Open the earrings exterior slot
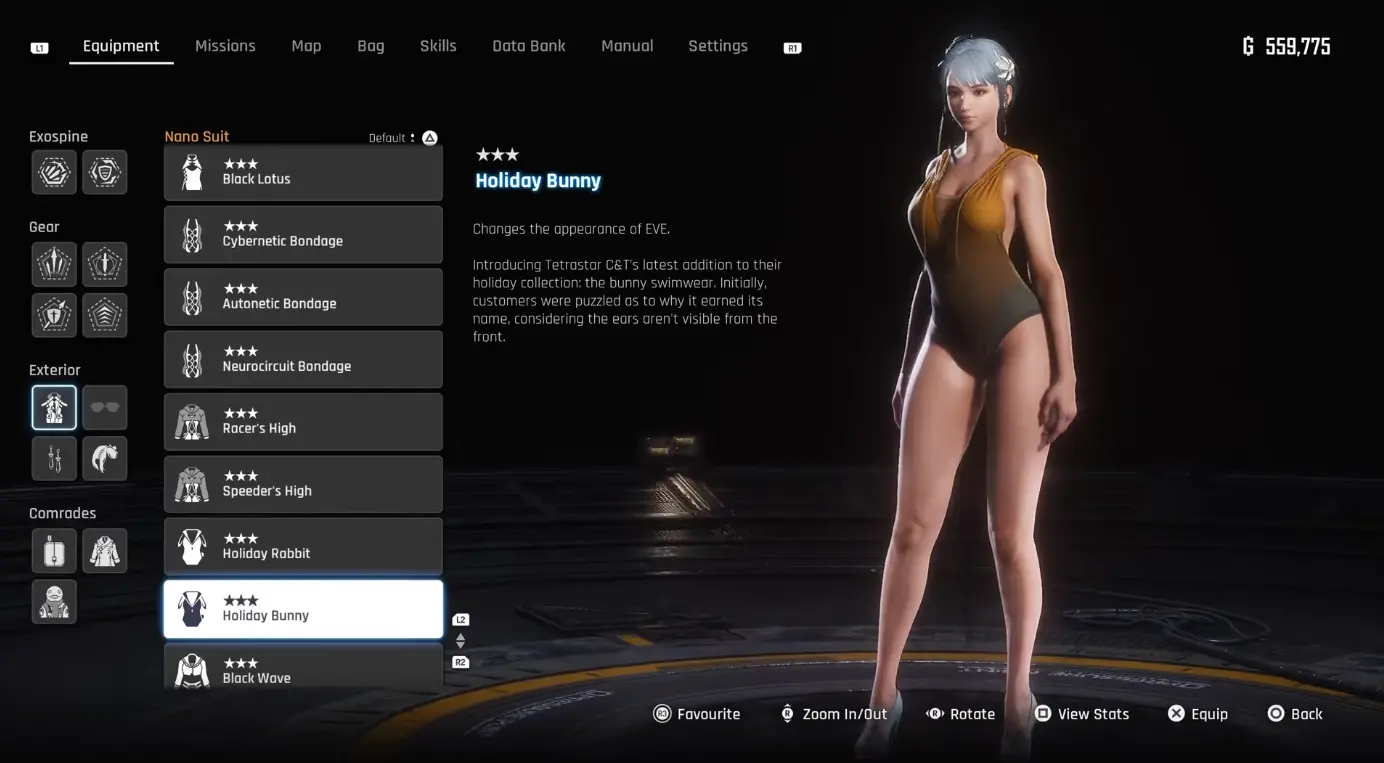 coord(54,459)
